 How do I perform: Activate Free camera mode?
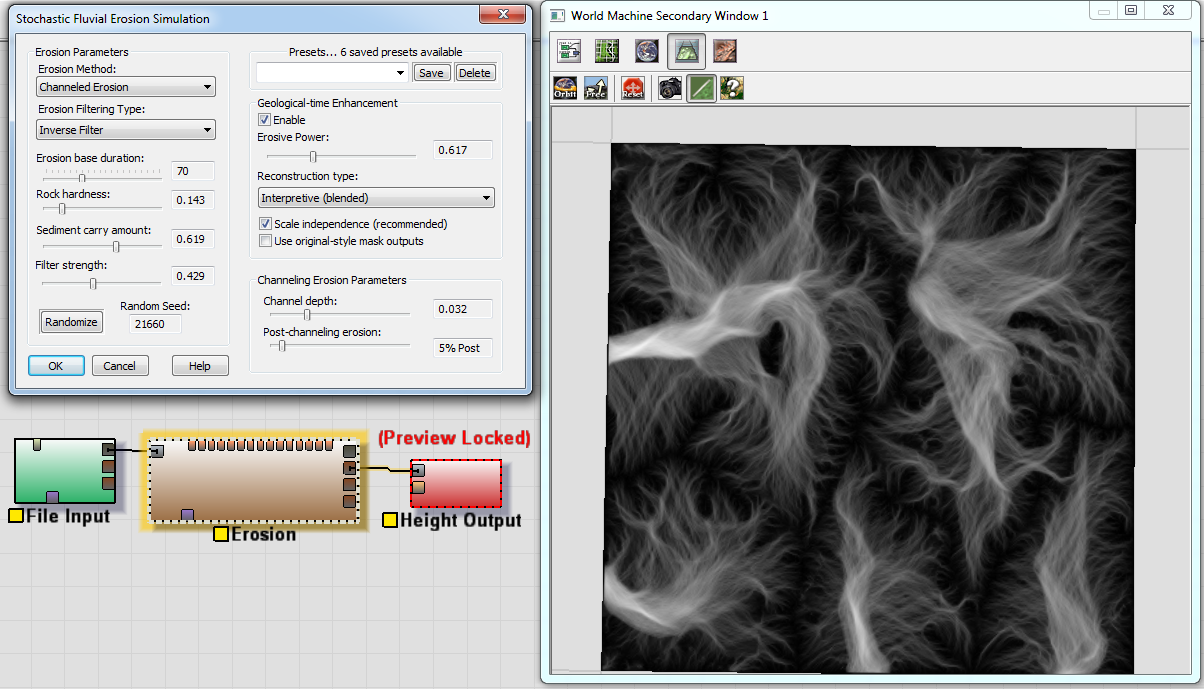[x=595, y=88]
